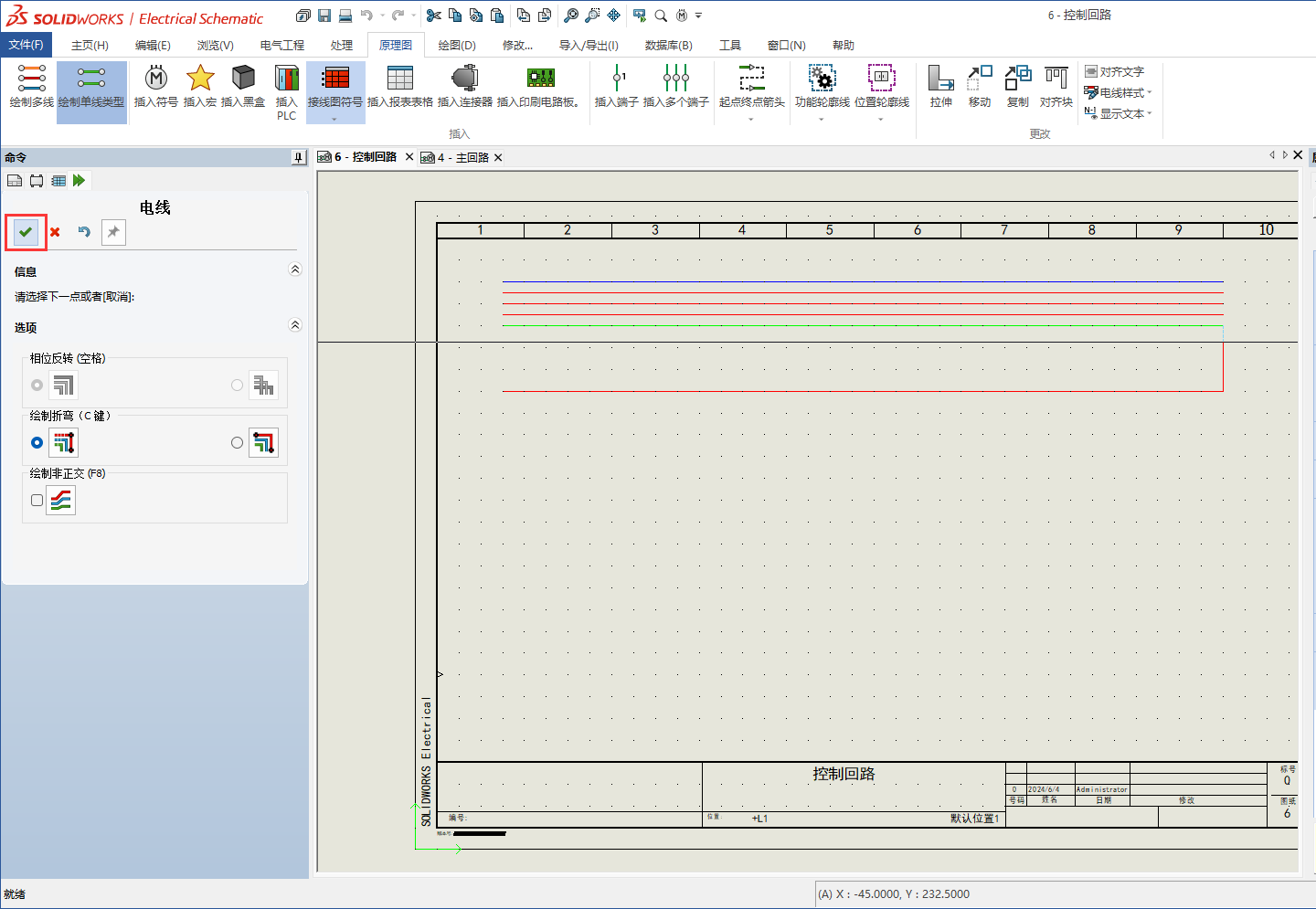1316x909 pixels.
Task: Click the green checkmark confirm button
Action: [26, 232]
